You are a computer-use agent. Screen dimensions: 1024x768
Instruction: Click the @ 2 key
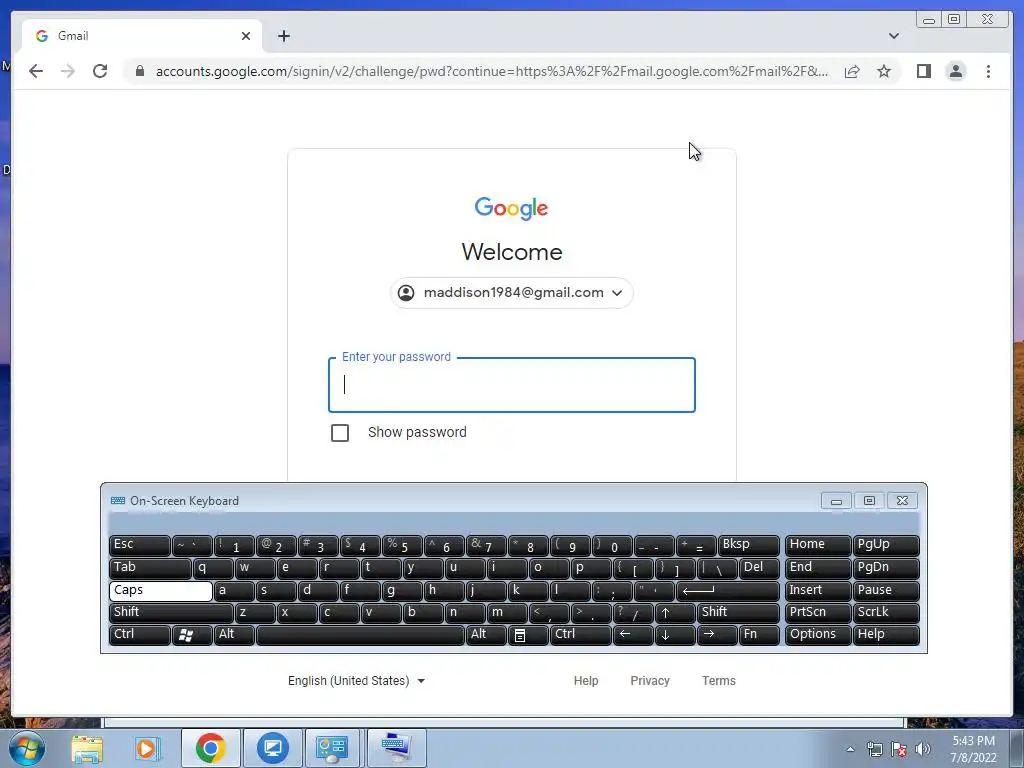(276, 545)
